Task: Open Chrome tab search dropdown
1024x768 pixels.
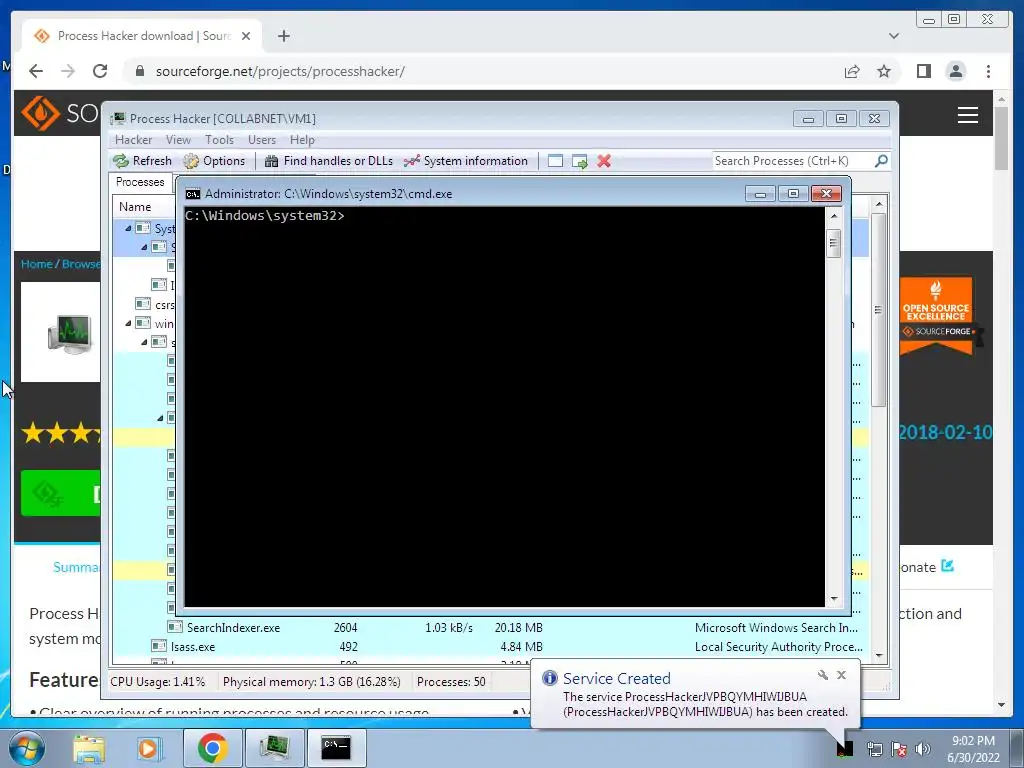Action: point(894,36)
